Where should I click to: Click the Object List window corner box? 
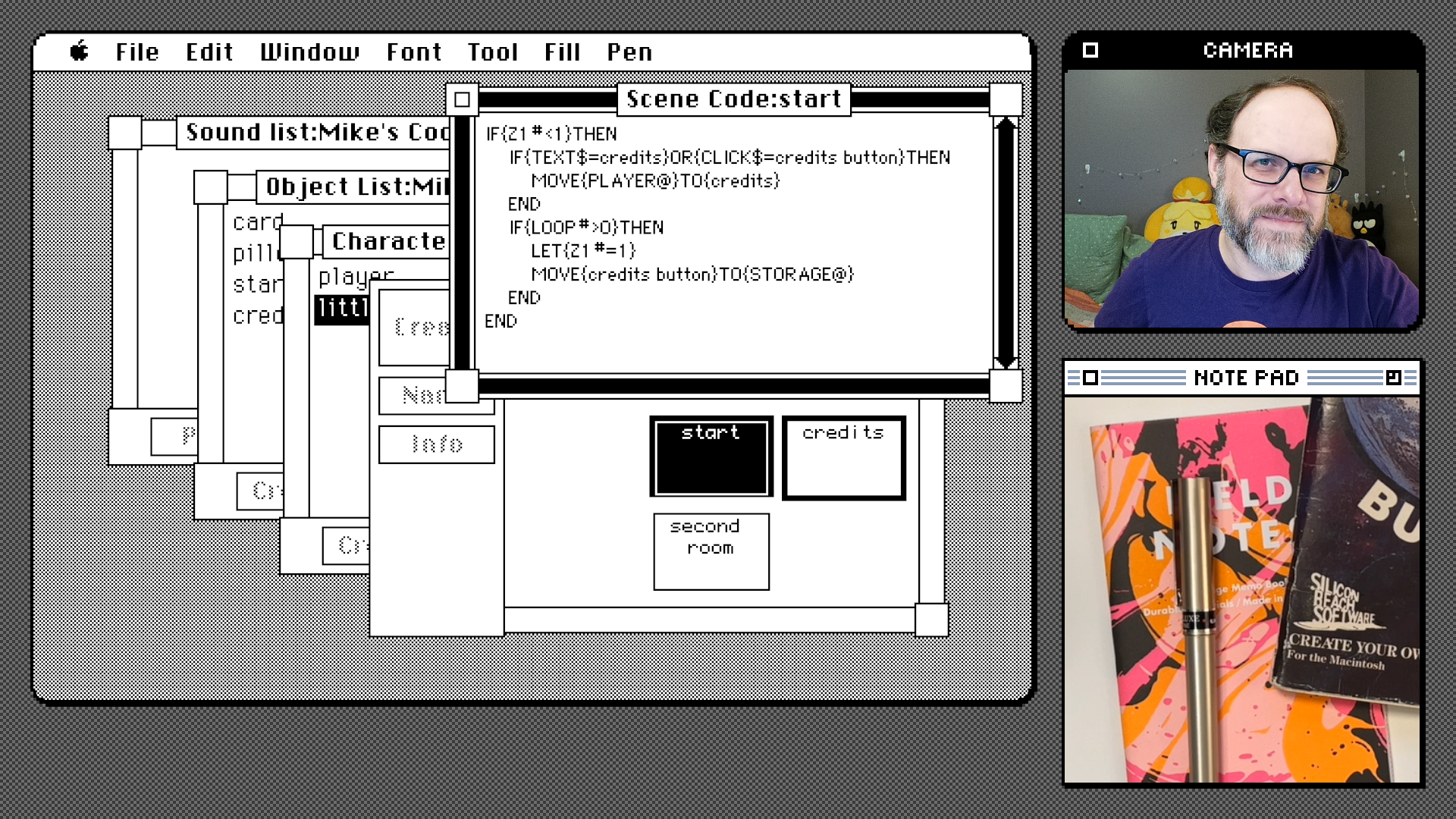[210, 187]
